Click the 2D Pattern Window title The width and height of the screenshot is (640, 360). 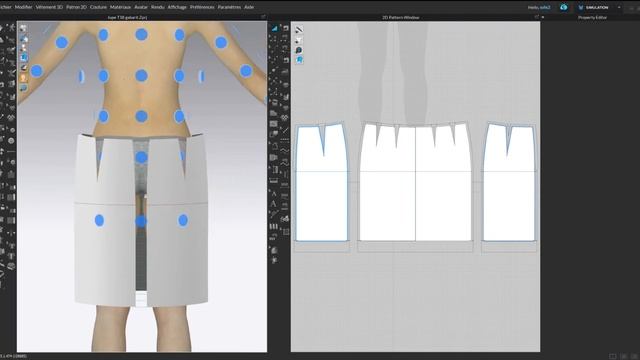(400, 18)
